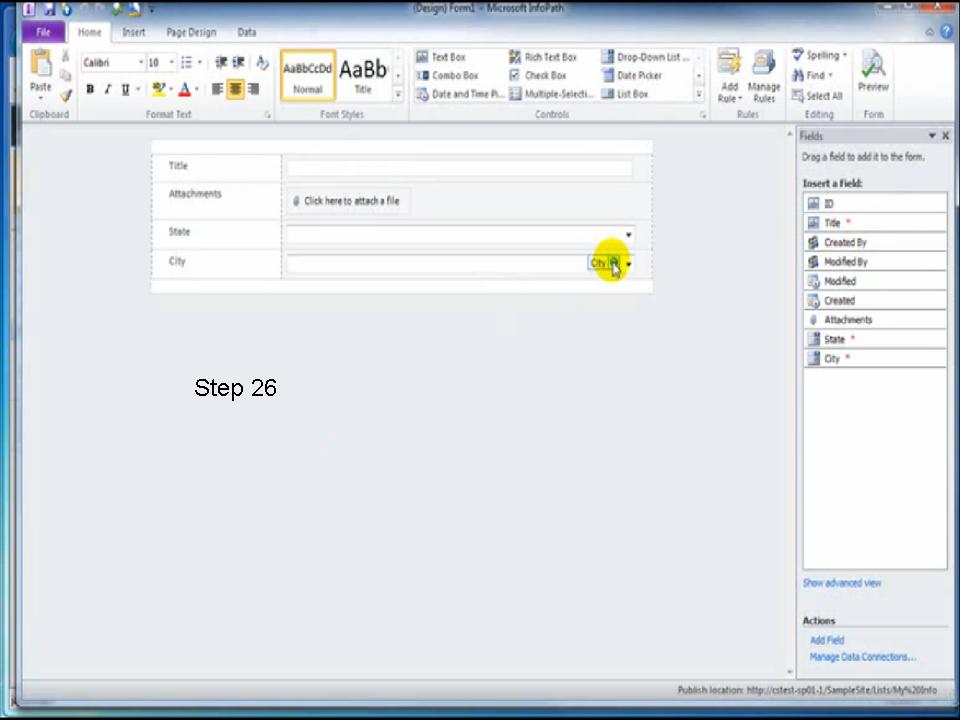Screen dimensions: 960x720
Task: Run the form with Preview
Action: click(872, 70)
